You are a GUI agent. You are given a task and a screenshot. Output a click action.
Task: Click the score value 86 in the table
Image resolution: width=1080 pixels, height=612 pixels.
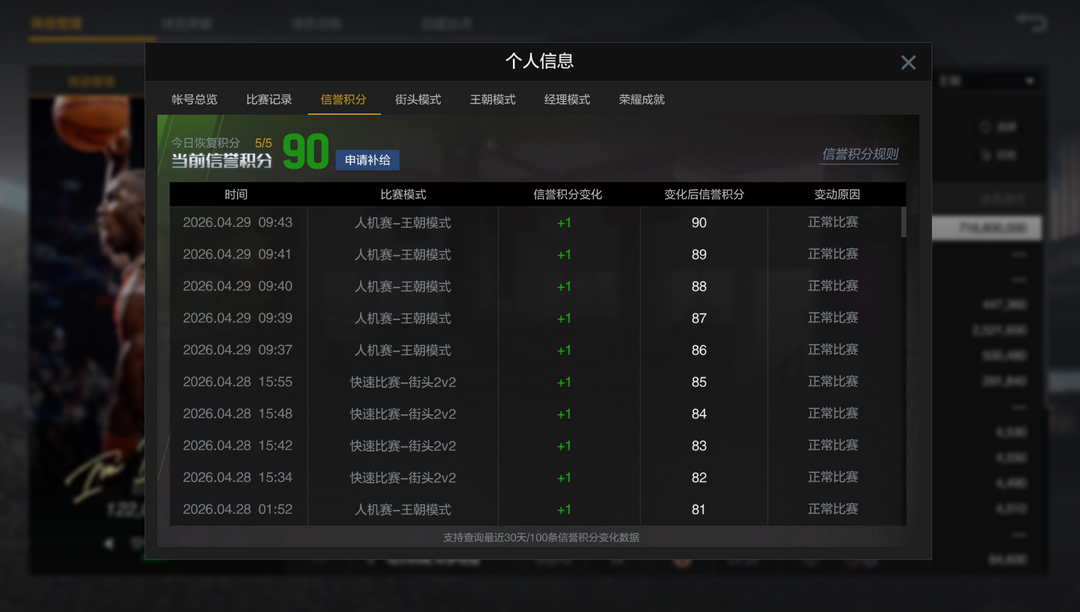[699, 350]
